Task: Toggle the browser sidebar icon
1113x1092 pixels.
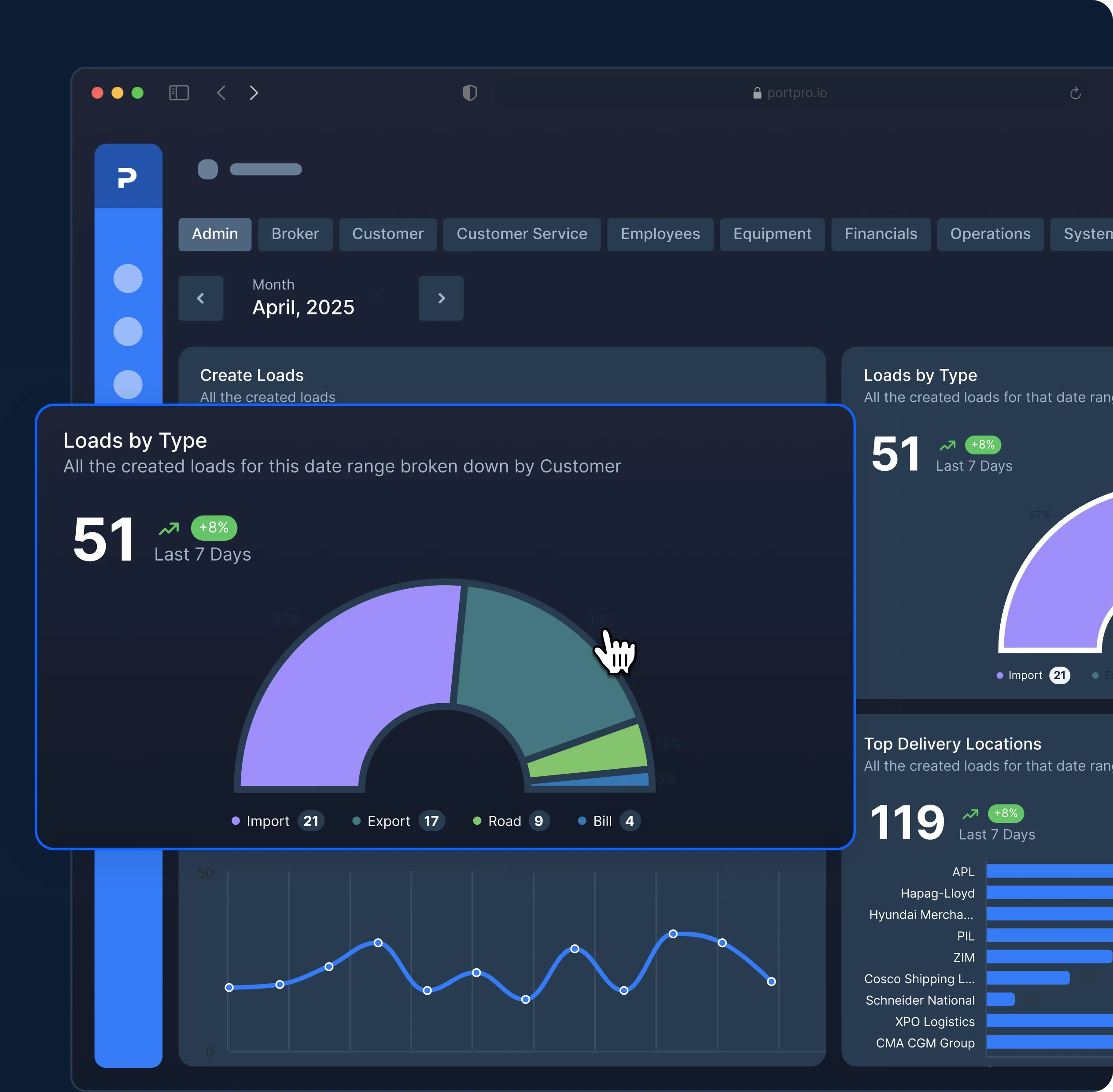Action: (179, 93)
